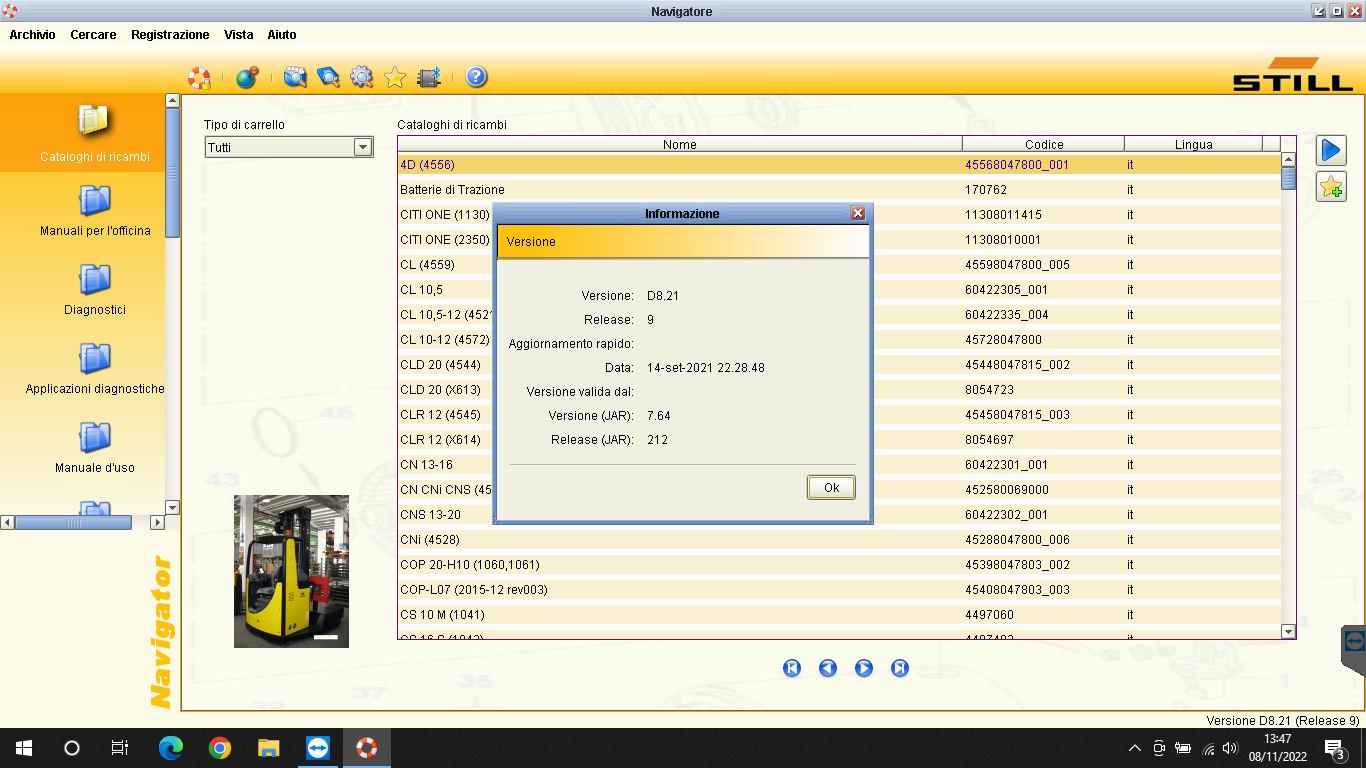
Task: Open the Aiuto menu
Action: (282, 34)
